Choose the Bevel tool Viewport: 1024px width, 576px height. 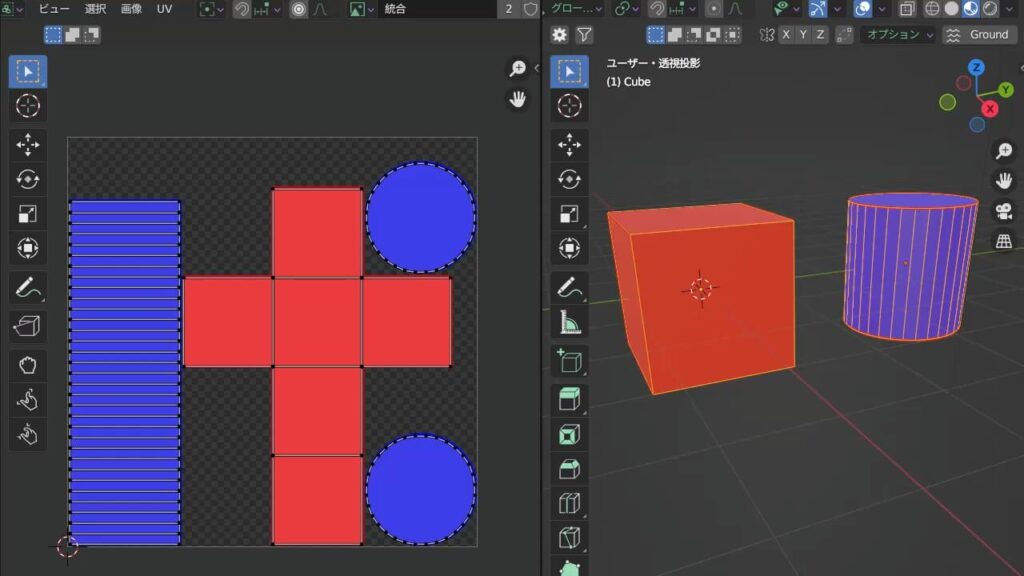point(569,469)
